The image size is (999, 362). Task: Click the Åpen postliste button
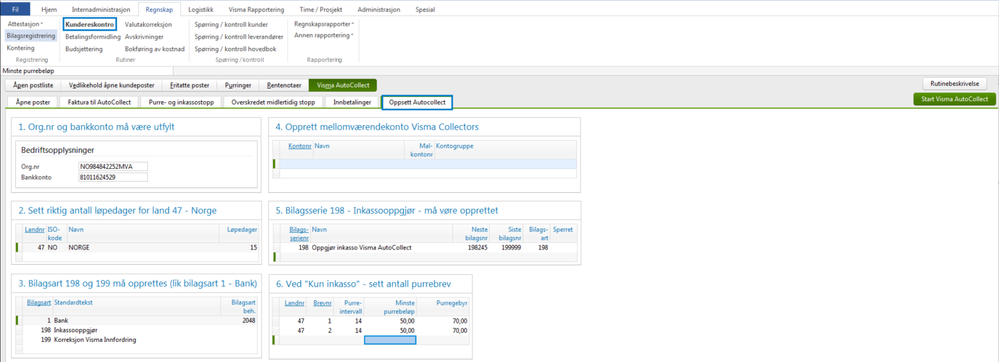click(33, 85)
